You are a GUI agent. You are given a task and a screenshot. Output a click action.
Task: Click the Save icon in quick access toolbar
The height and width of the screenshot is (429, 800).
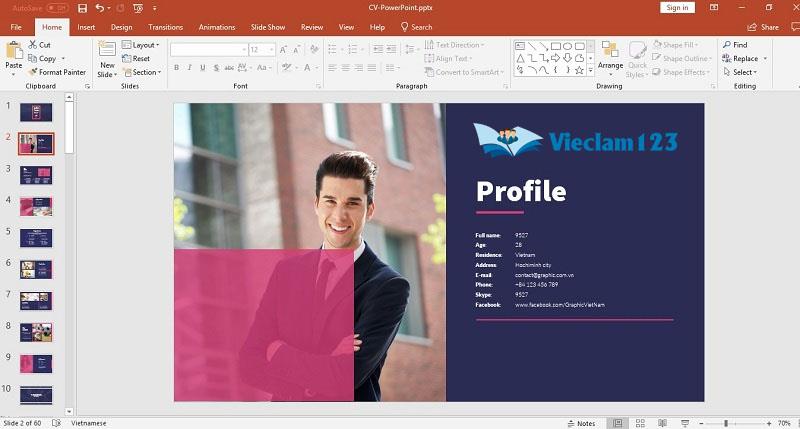click(x=82, y=8)
